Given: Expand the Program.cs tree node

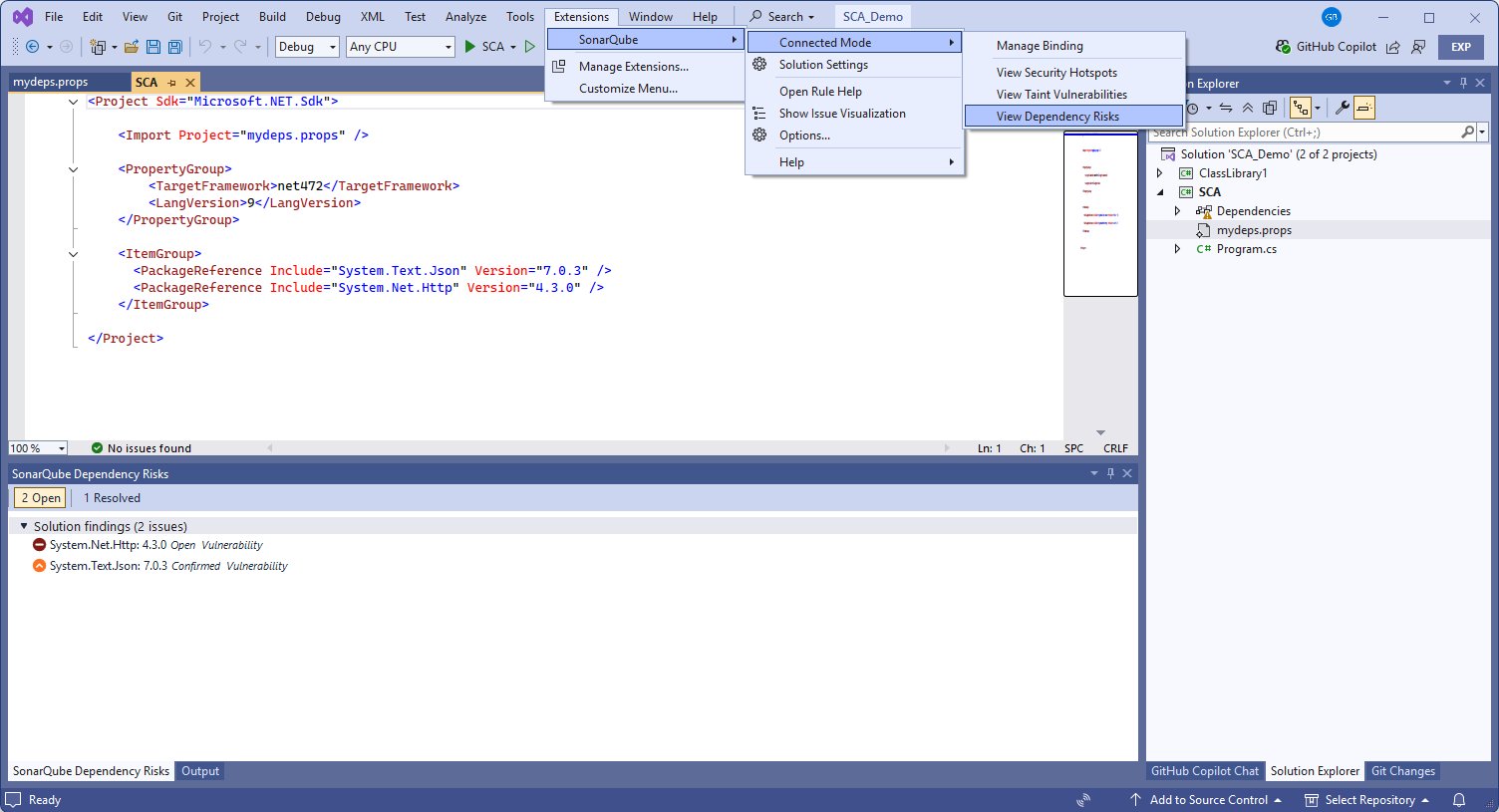Looking at the screenshot, I should (1177, 249).
